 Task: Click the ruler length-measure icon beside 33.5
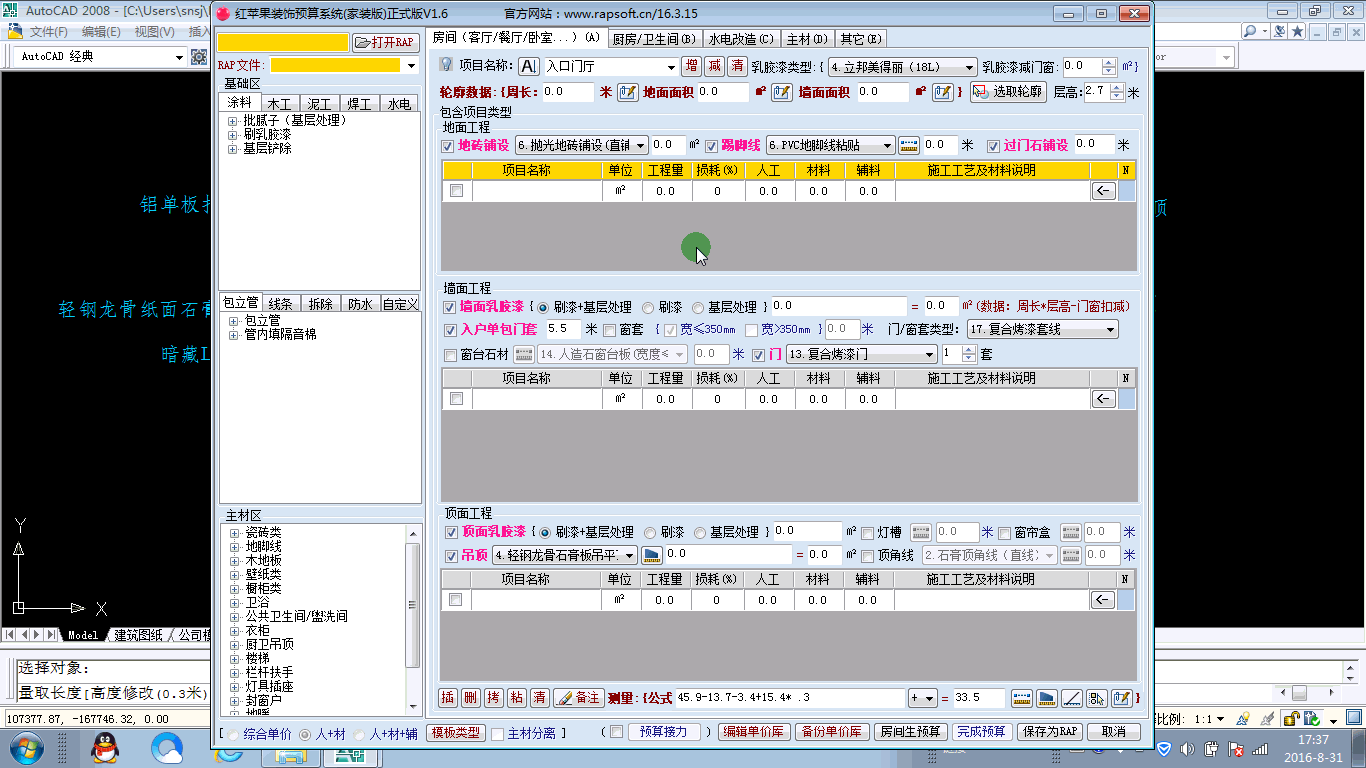tap(1021, 698)
